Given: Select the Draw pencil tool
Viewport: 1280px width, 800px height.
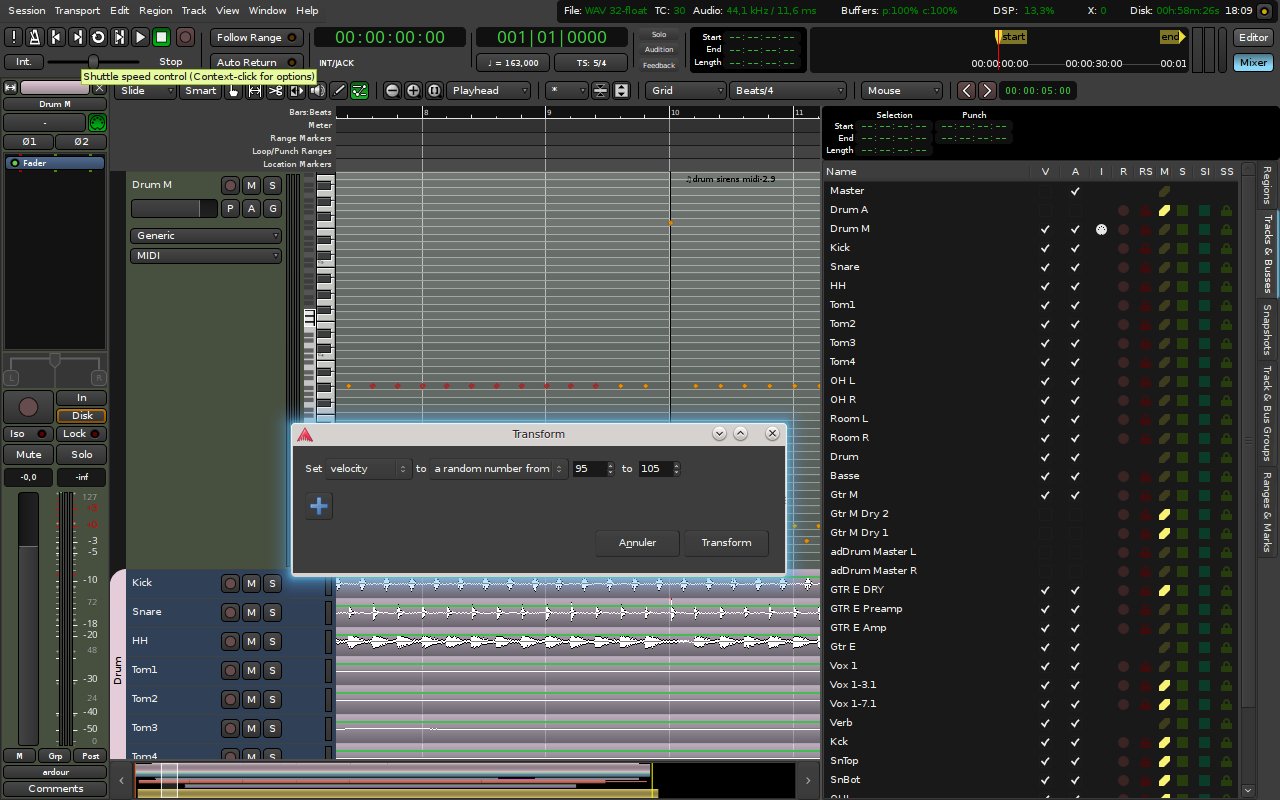Looking at the screenshot, I should coord(339,91).
